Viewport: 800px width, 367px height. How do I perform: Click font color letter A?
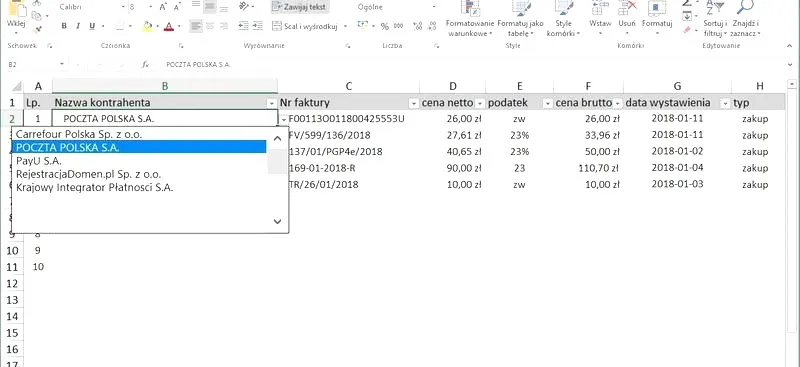click(x=168, y=26)
